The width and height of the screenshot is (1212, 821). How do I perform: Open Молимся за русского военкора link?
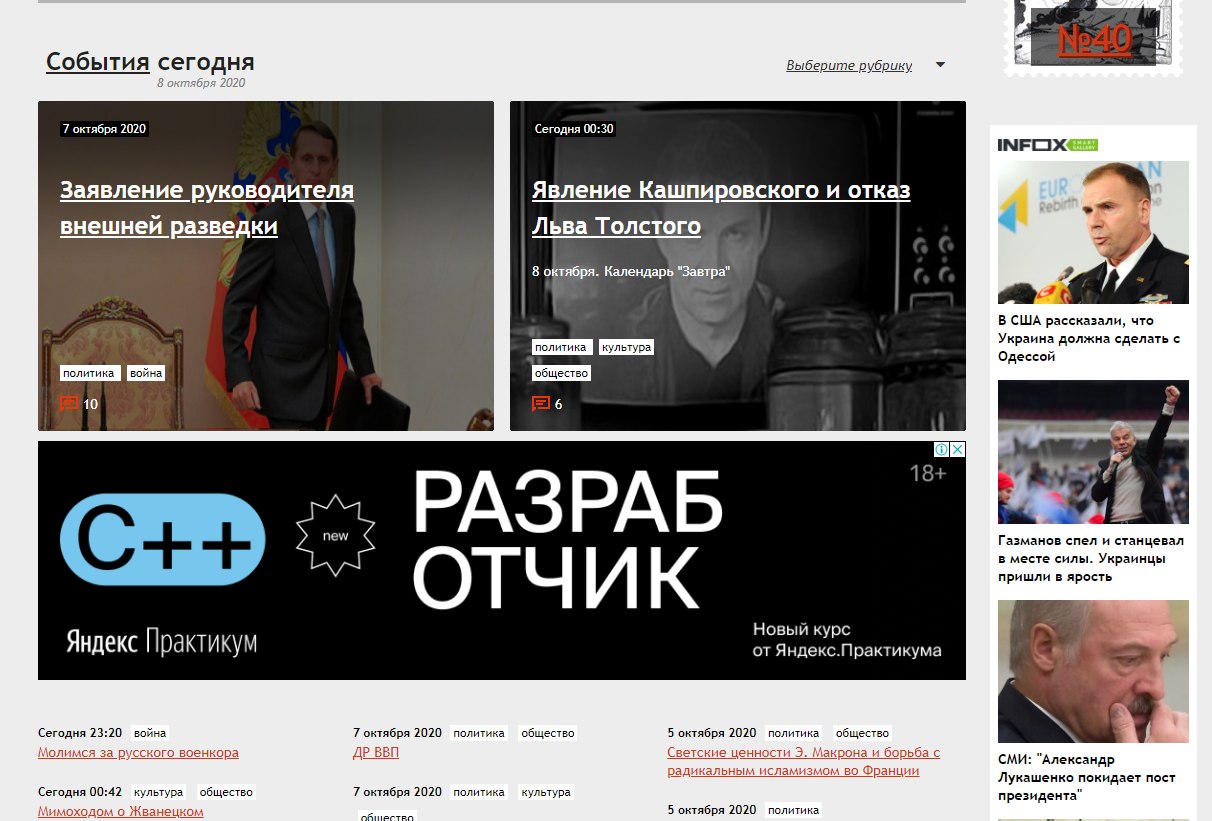pyautogui.click(x=138, y=752)
